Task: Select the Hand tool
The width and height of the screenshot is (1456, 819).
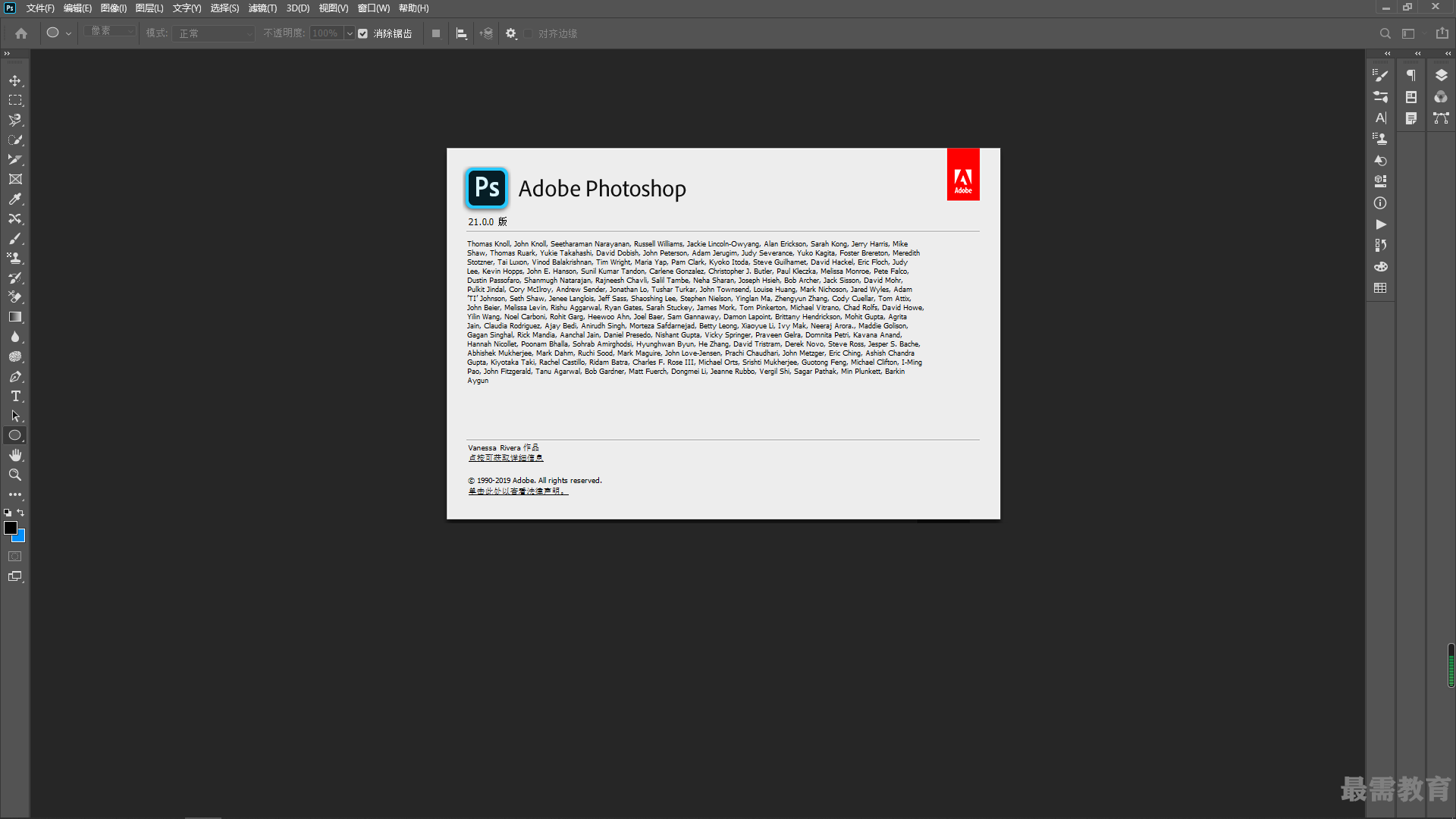Action: (15, 455)
